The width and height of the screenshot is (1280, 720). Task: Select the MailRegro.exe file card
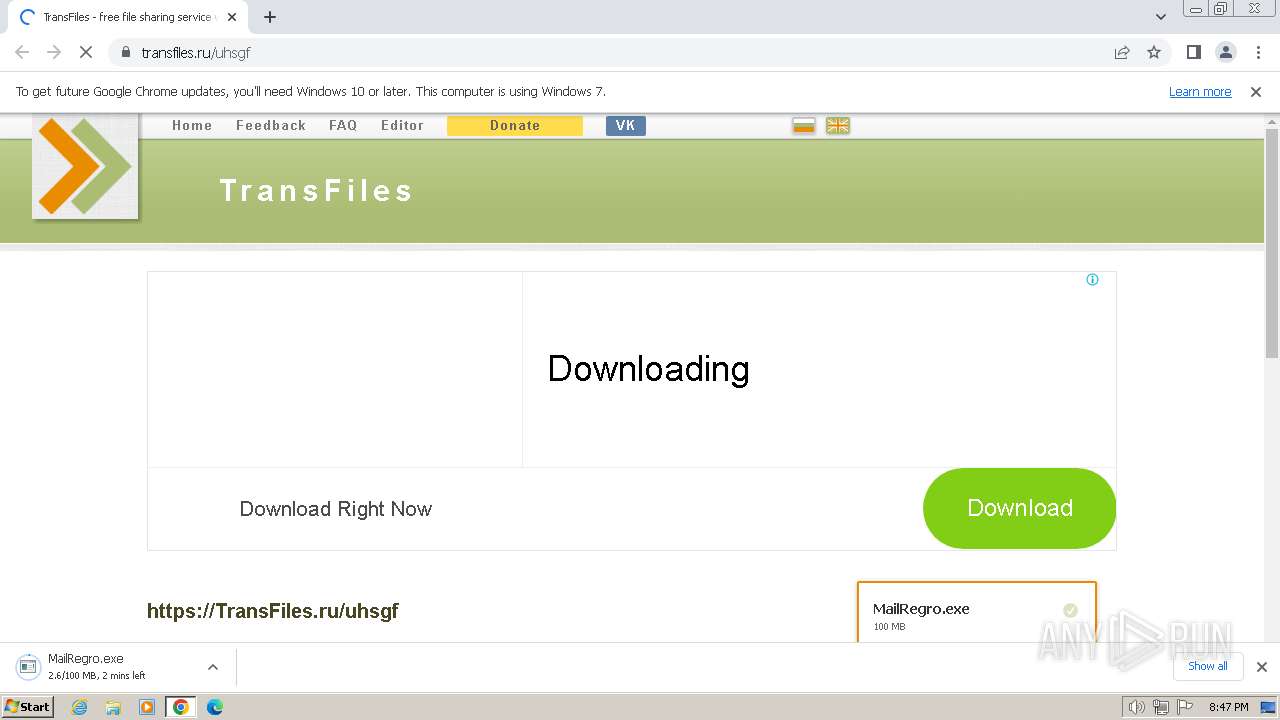pyautogui.click(x=977, y=612)
